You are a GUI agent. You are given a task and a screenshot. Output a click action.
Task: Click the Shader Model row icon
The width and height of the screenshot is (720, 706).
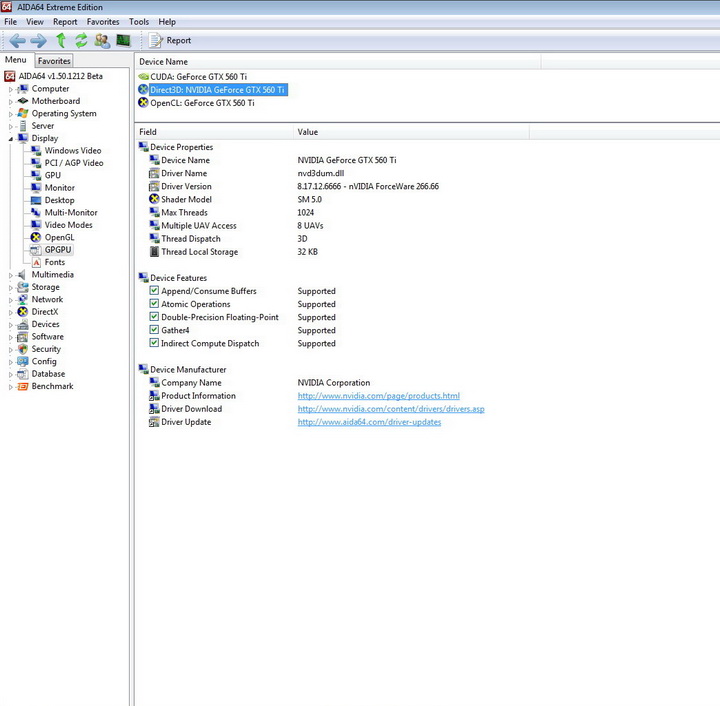coord(154,199)
